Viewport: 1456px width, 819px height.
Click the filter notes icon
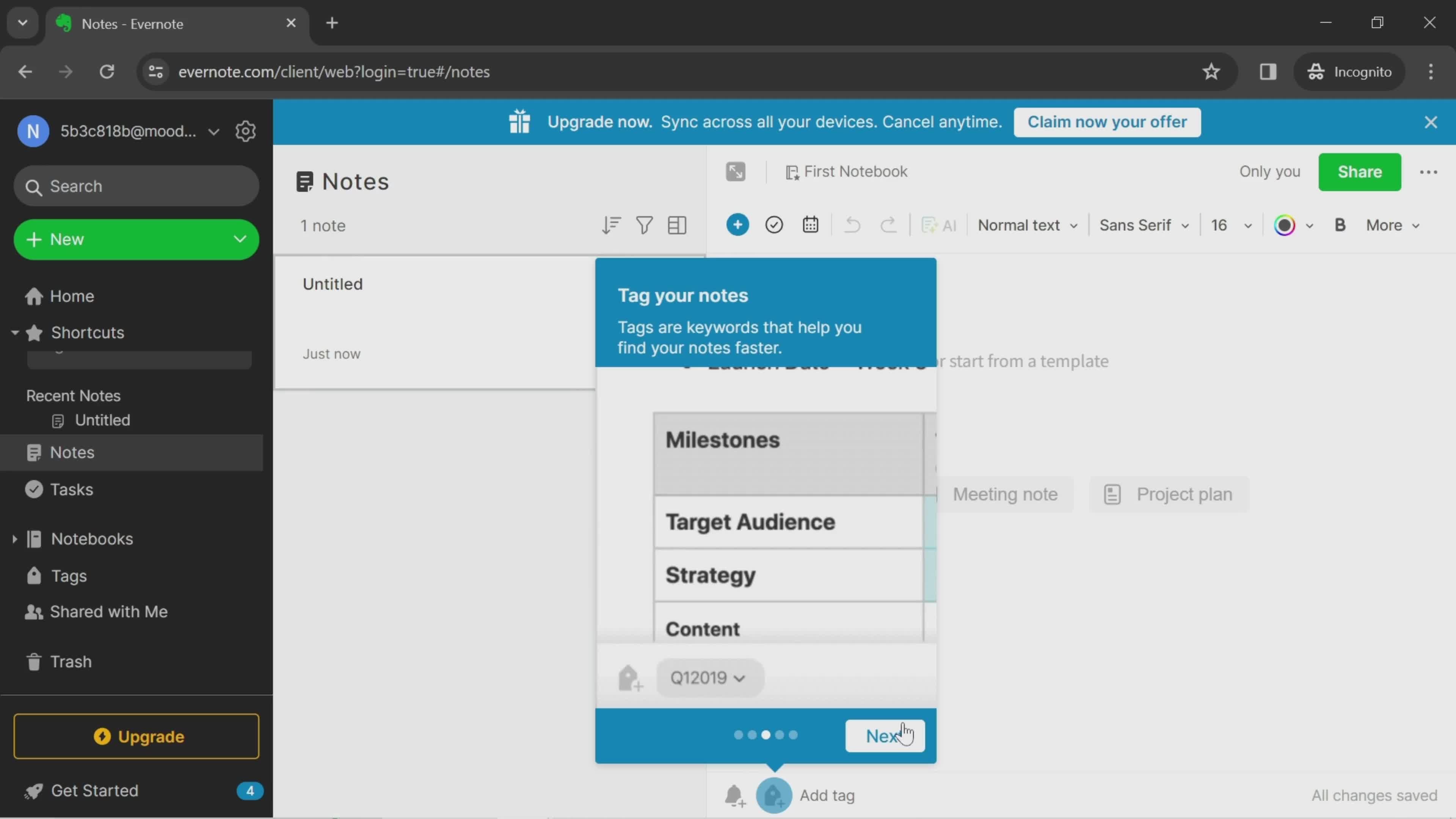tap(644, 225)
